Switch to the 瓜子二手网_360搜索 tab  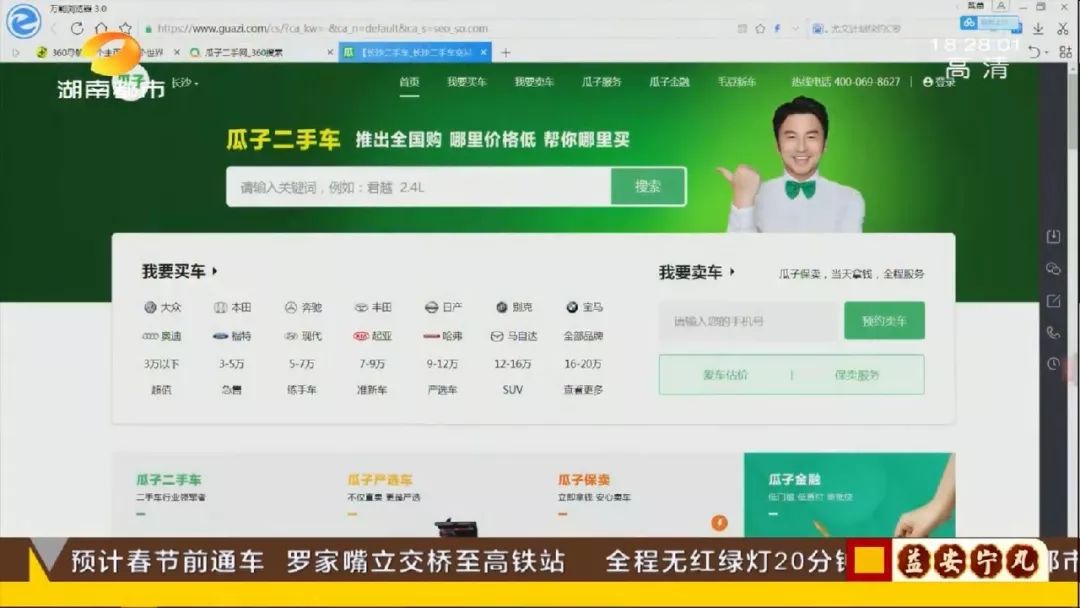243,52
